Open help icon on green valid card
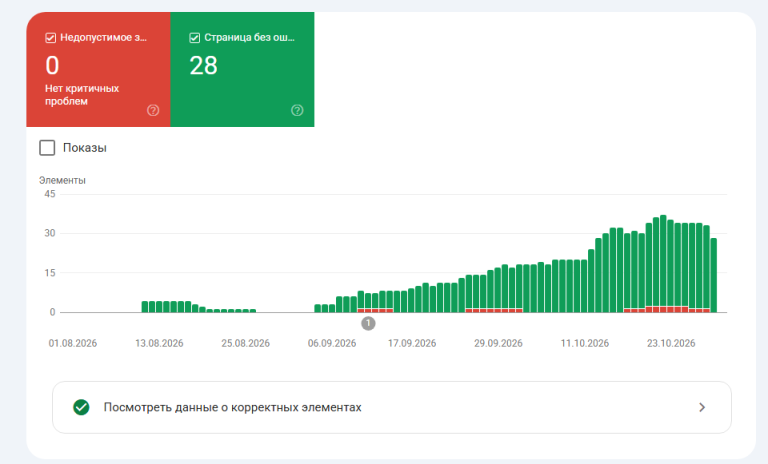The image size is (768, 464). click(x=297, y=110)
